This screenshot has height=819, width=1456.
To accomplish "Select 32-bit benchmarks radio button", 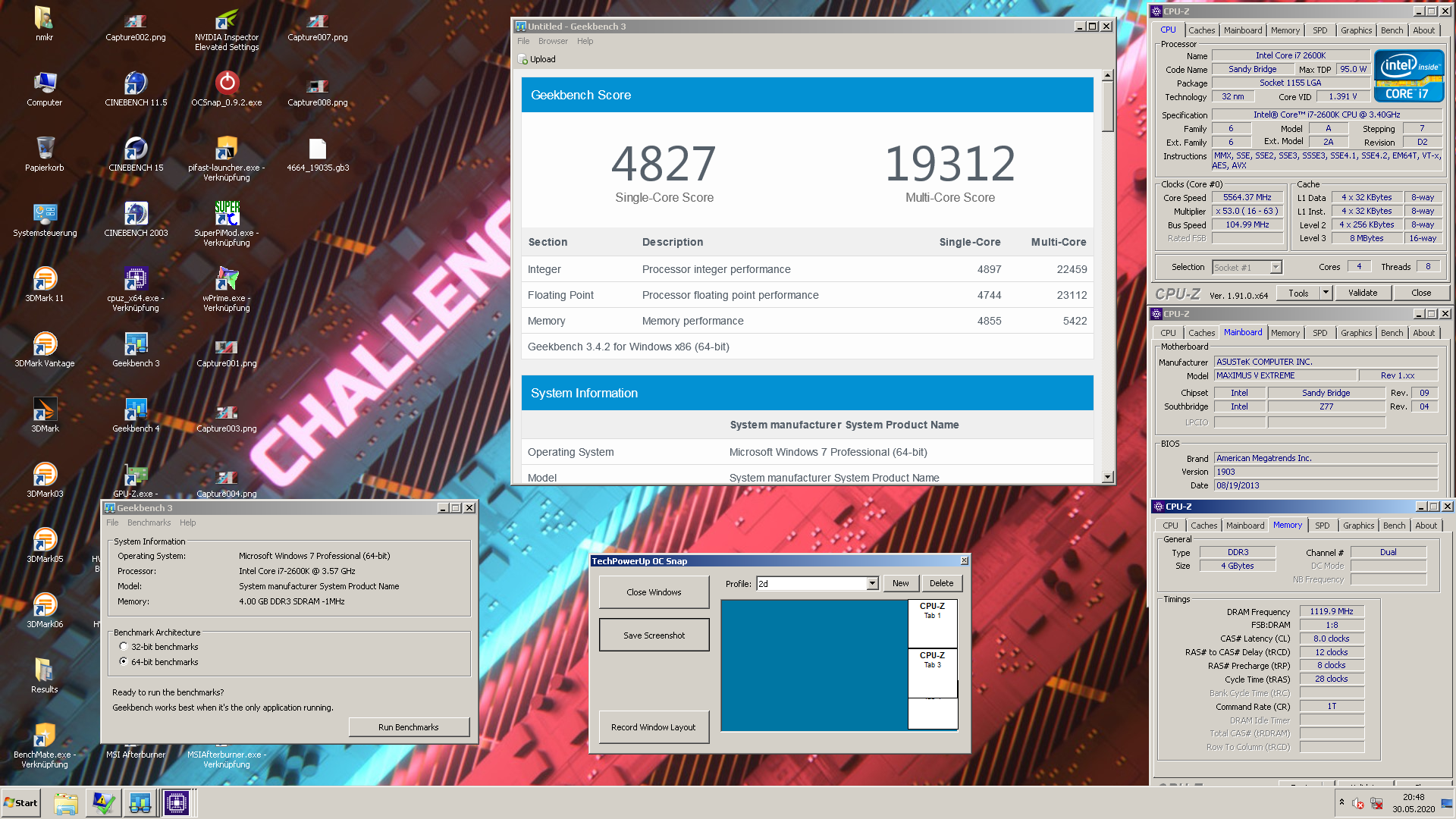I will point(124,647).
